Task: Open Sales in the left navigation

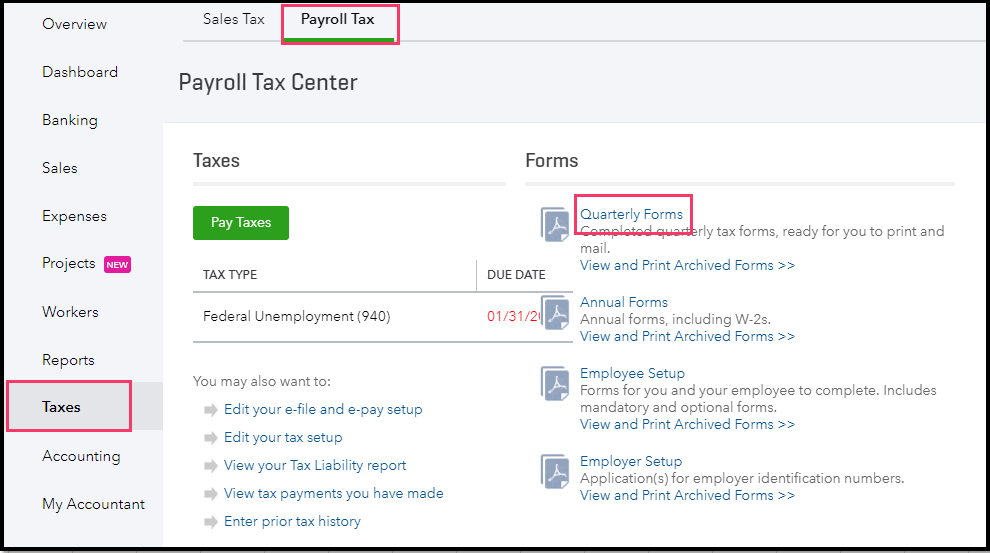Action: 60,168
